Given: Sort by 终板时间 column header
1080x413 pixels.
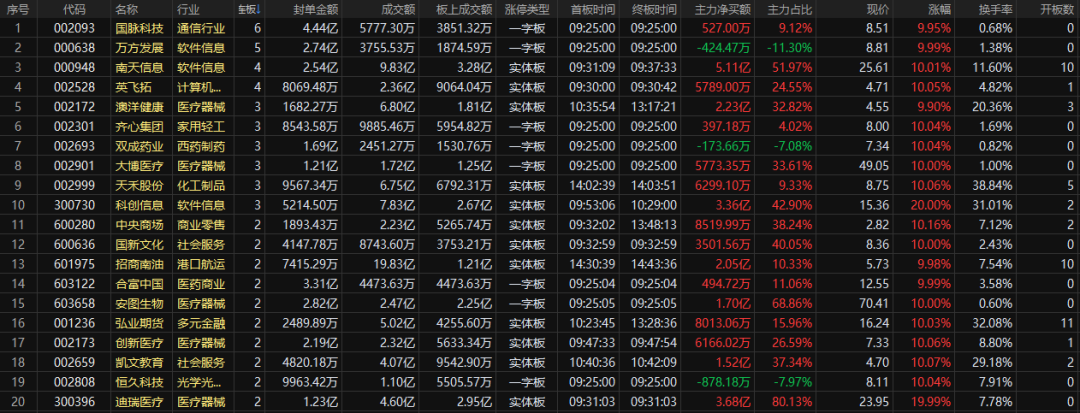Looking at the screenshot, I should [x=654, y=10].
